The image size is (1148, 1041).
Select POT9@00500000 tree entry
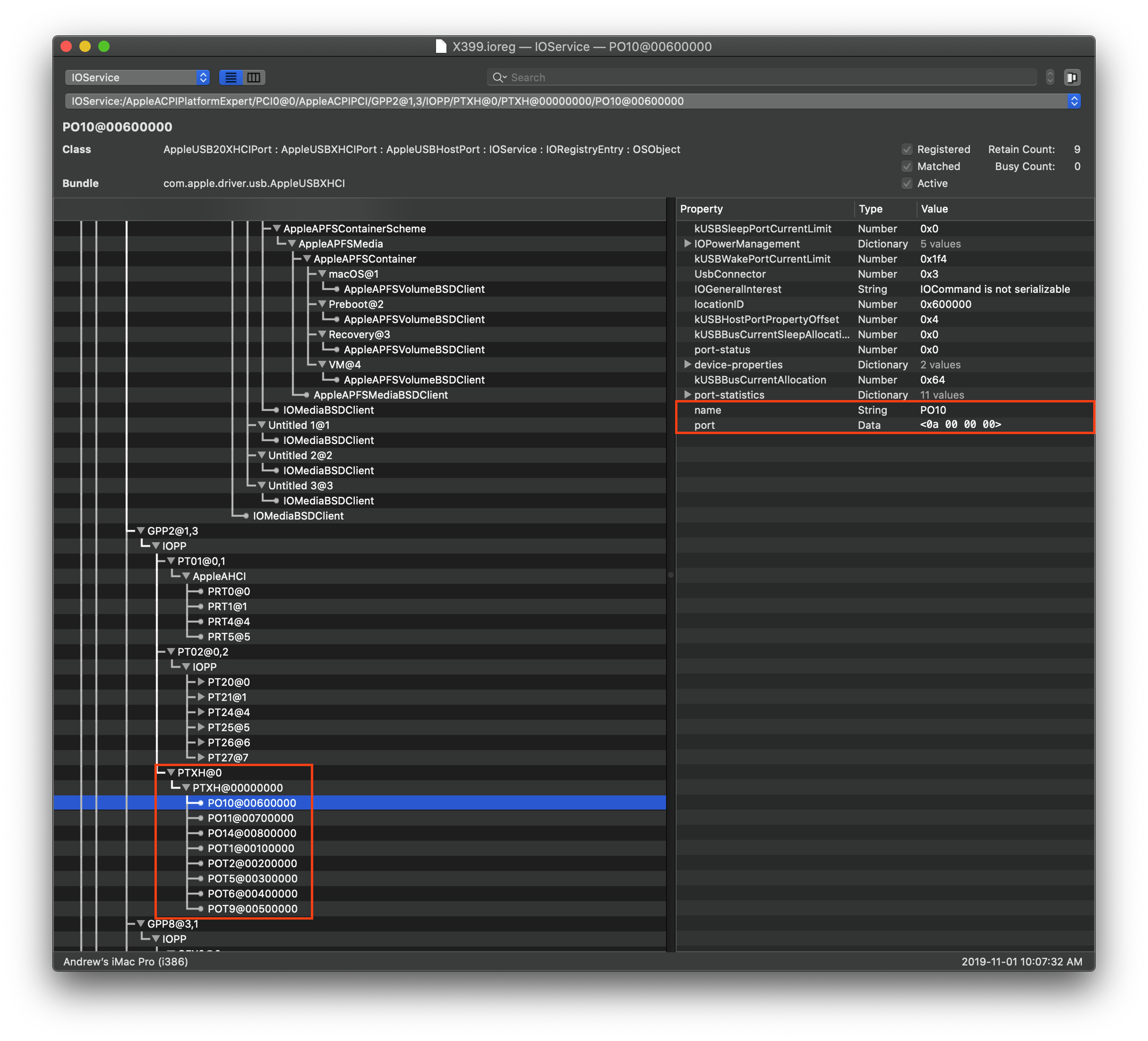pos(252,909)
